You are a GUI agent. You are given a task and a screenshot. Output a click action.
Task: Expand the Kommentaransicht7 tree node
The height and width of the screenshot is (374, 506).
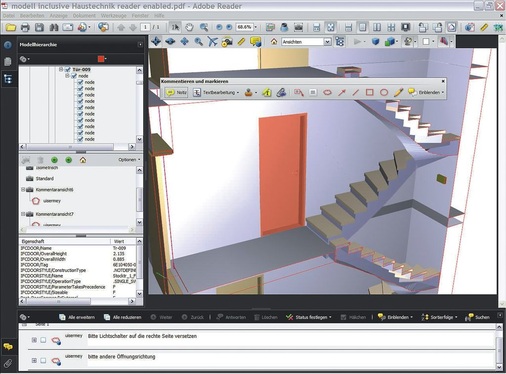click(x=23, y=214)
